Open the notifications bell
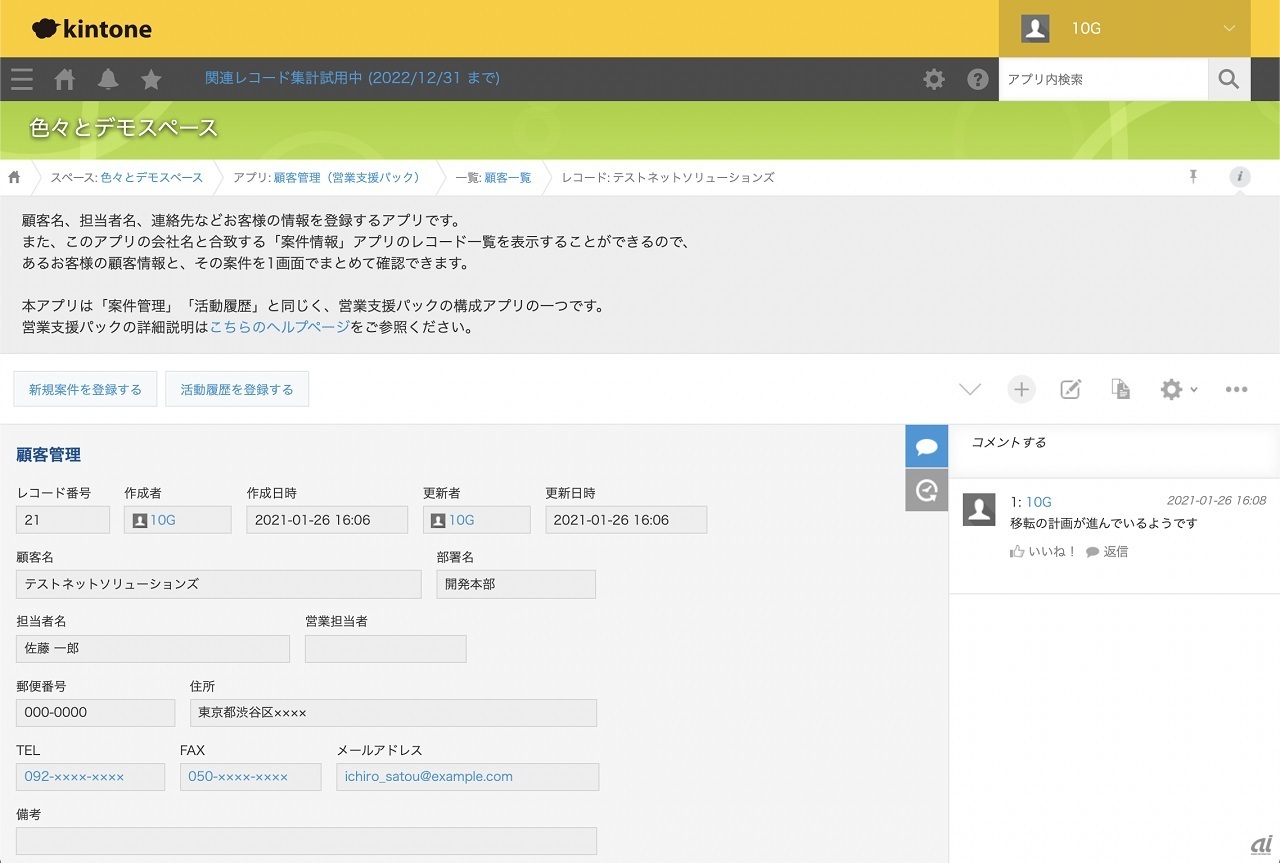This screenshot has height=863, width=1280. 108,79
